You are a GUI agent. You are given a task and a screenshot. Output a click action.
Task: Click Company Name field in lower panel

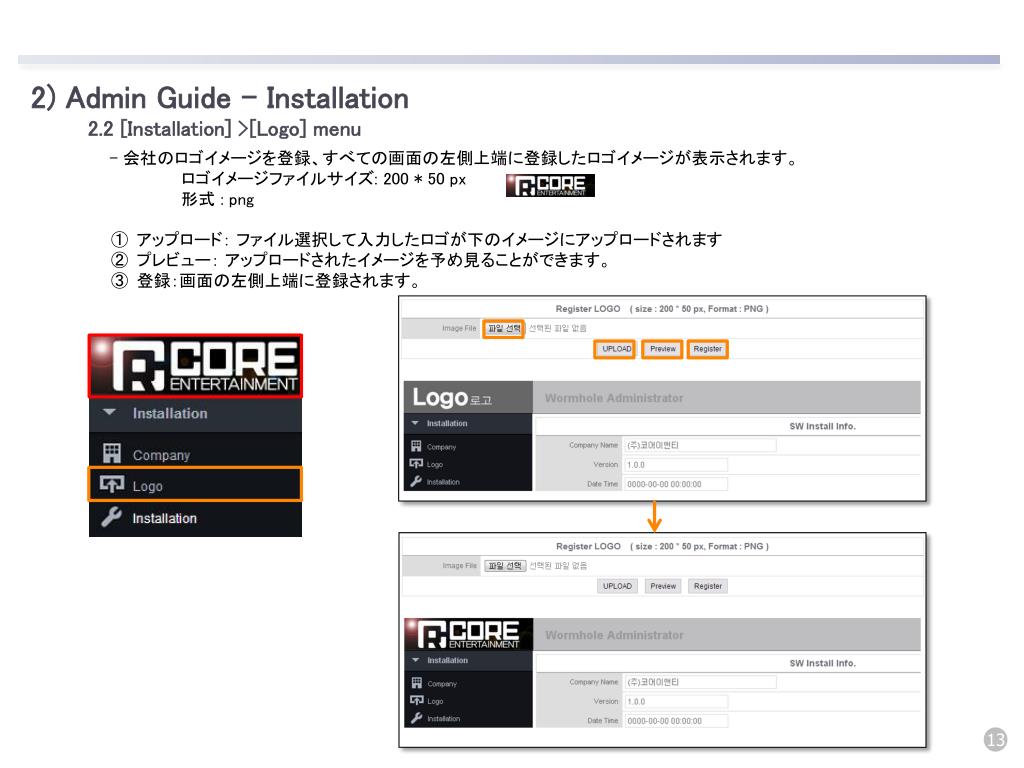point(700,682)
